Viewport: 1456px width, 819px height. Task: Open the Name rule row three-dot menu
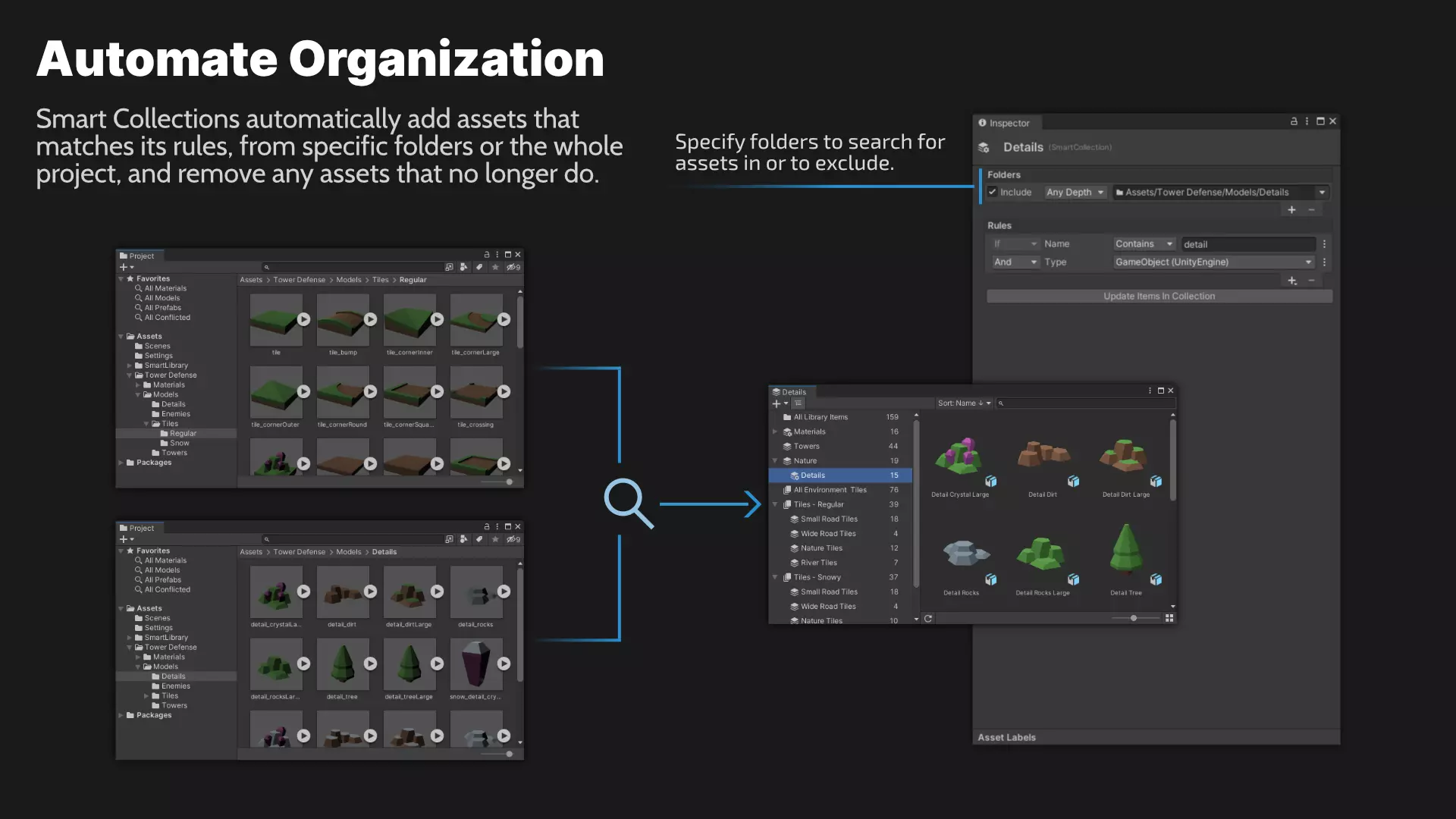tap(1324, 244)
